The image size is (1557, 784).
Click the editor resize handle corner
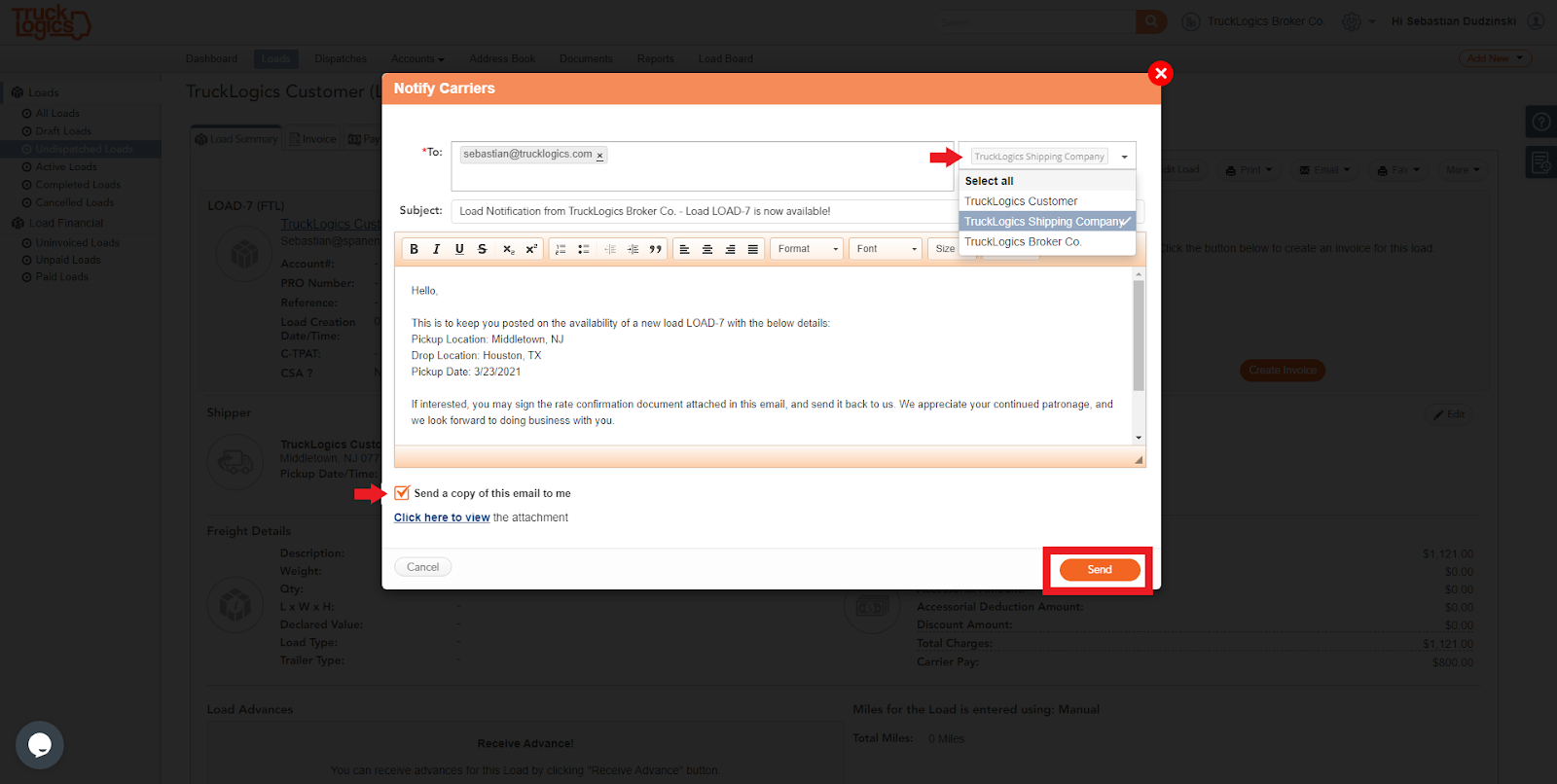[1139, 460]
